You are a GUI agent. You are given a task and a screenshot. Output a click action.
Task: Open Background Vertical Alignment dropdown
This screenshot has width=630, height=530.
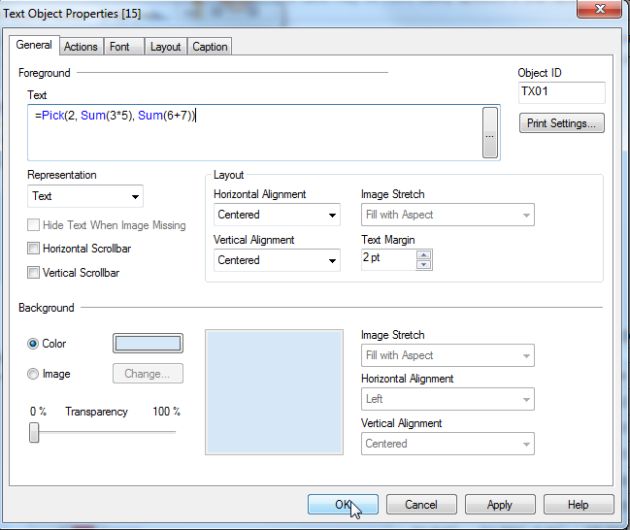448,444
